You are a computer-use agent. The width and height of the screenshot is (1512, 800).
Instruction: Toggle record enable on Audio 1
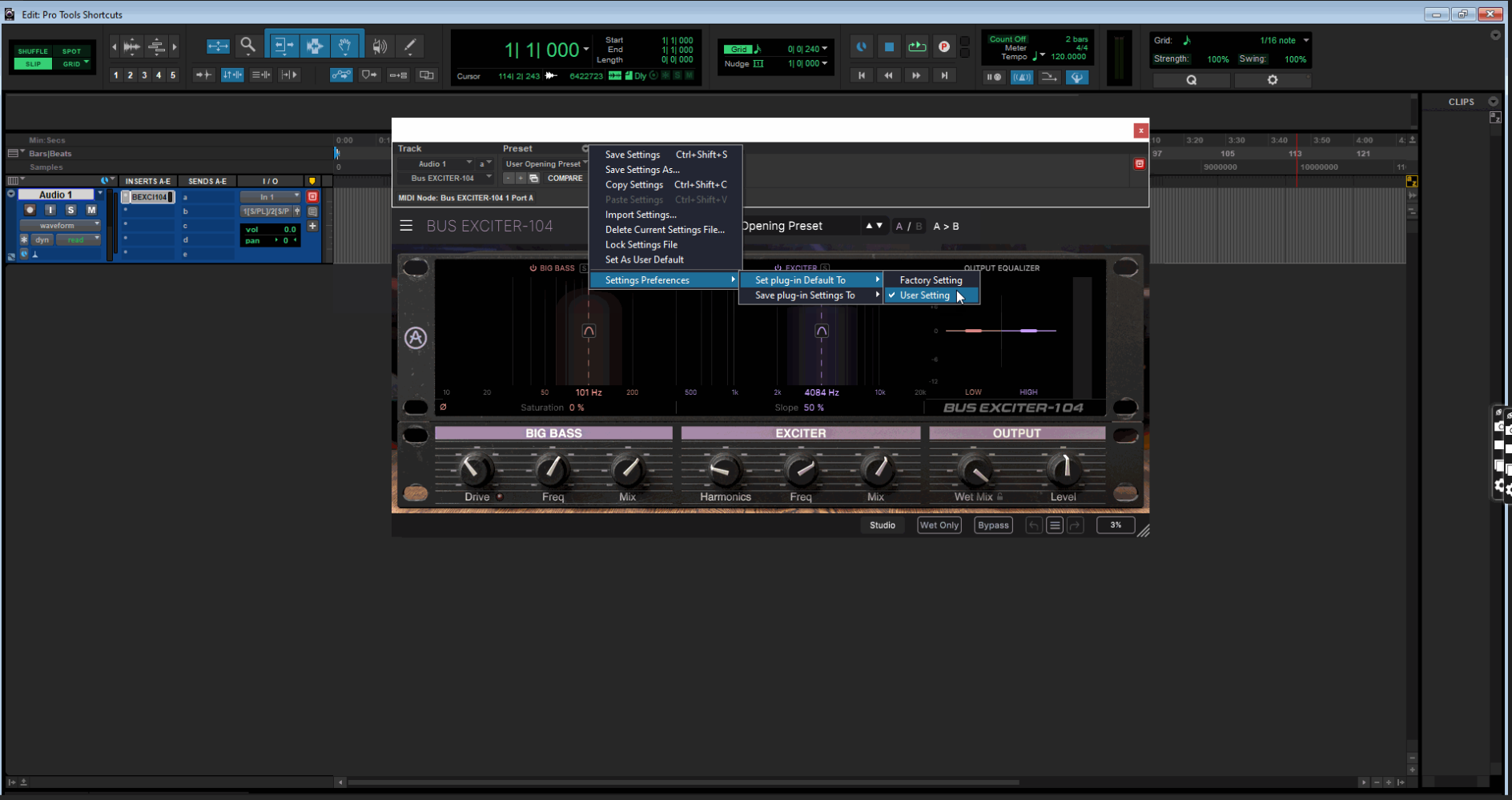click(x=30, y=210)
